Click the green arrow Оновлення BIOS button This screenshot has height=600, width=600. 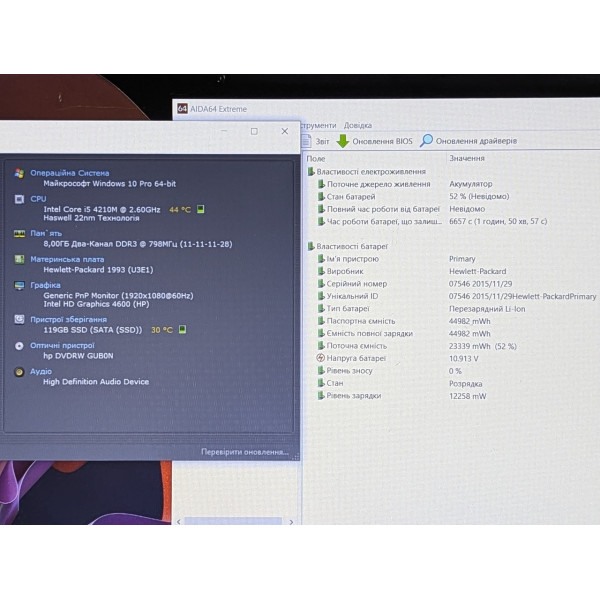coord(375,141)
